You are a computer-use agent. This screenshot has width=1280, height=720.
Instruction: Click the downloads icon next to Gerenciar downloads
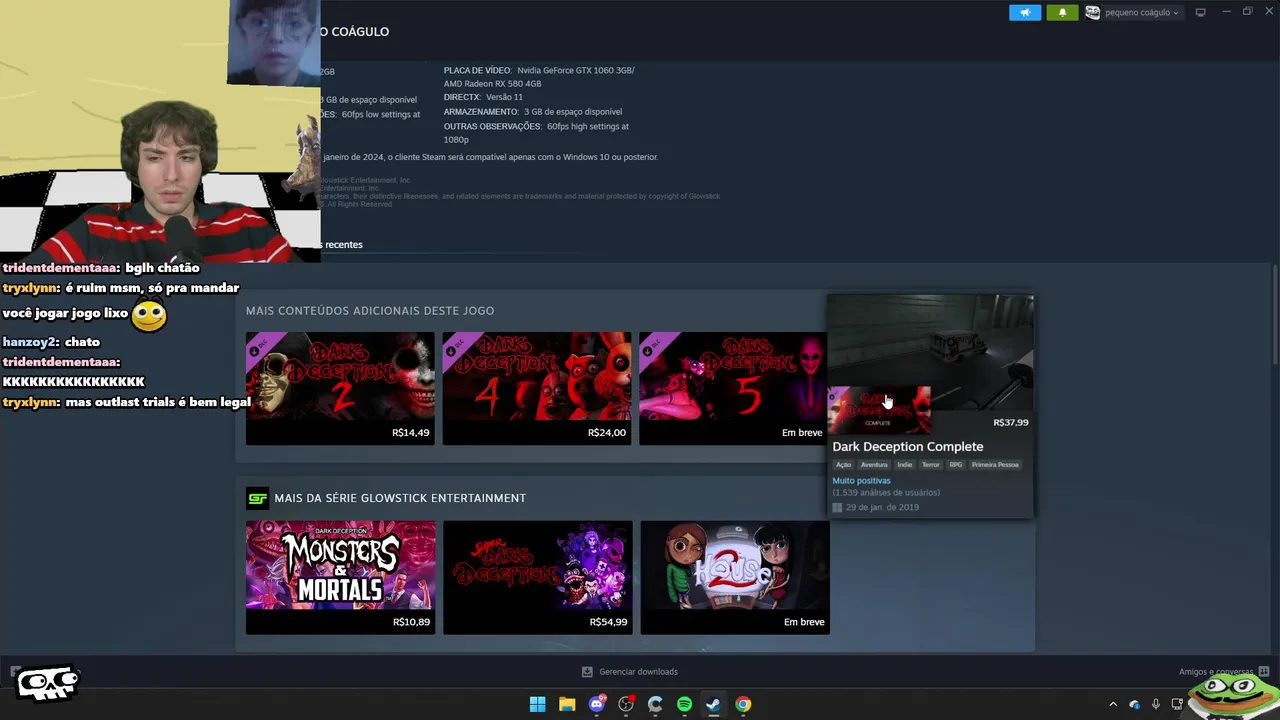click(587, 672)
